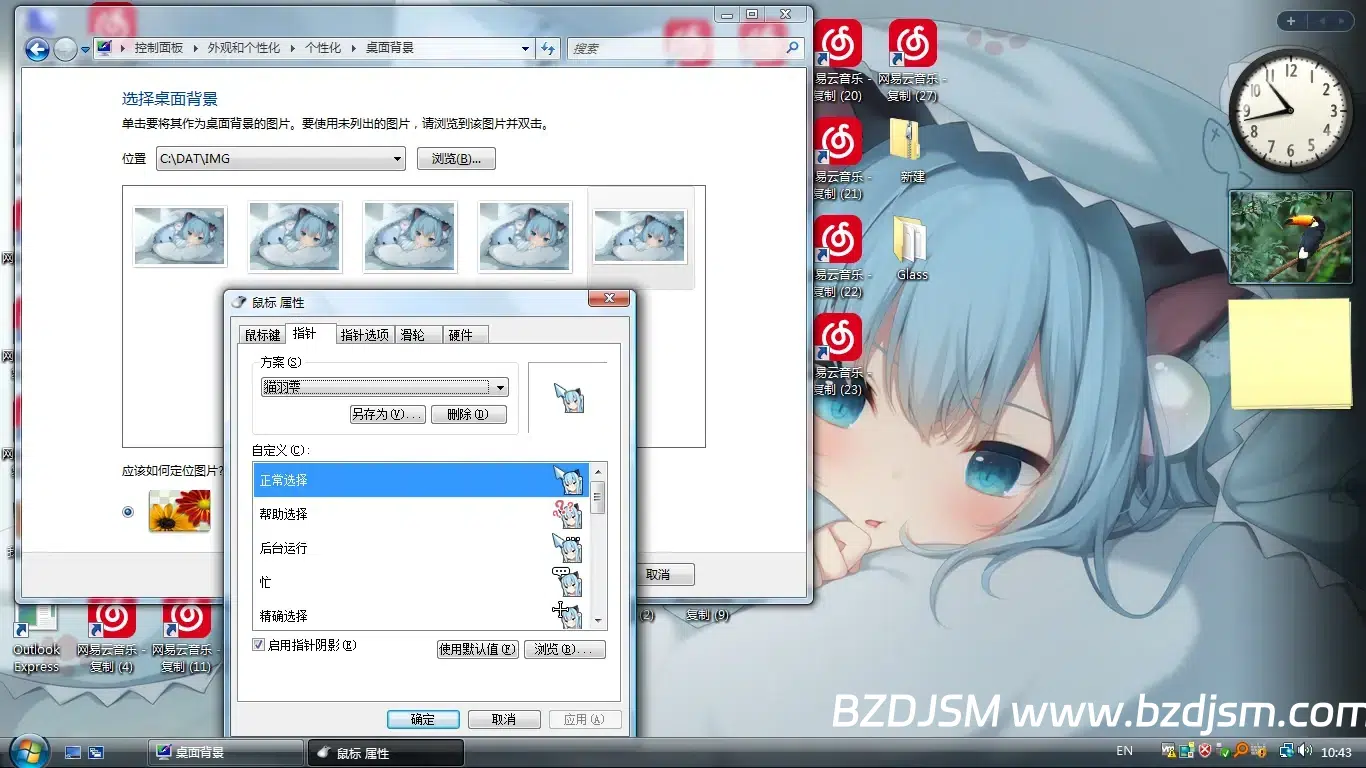Click the pointer list scrollbar down arrow
Screen dimensions: 1366x768
[599, 621]
